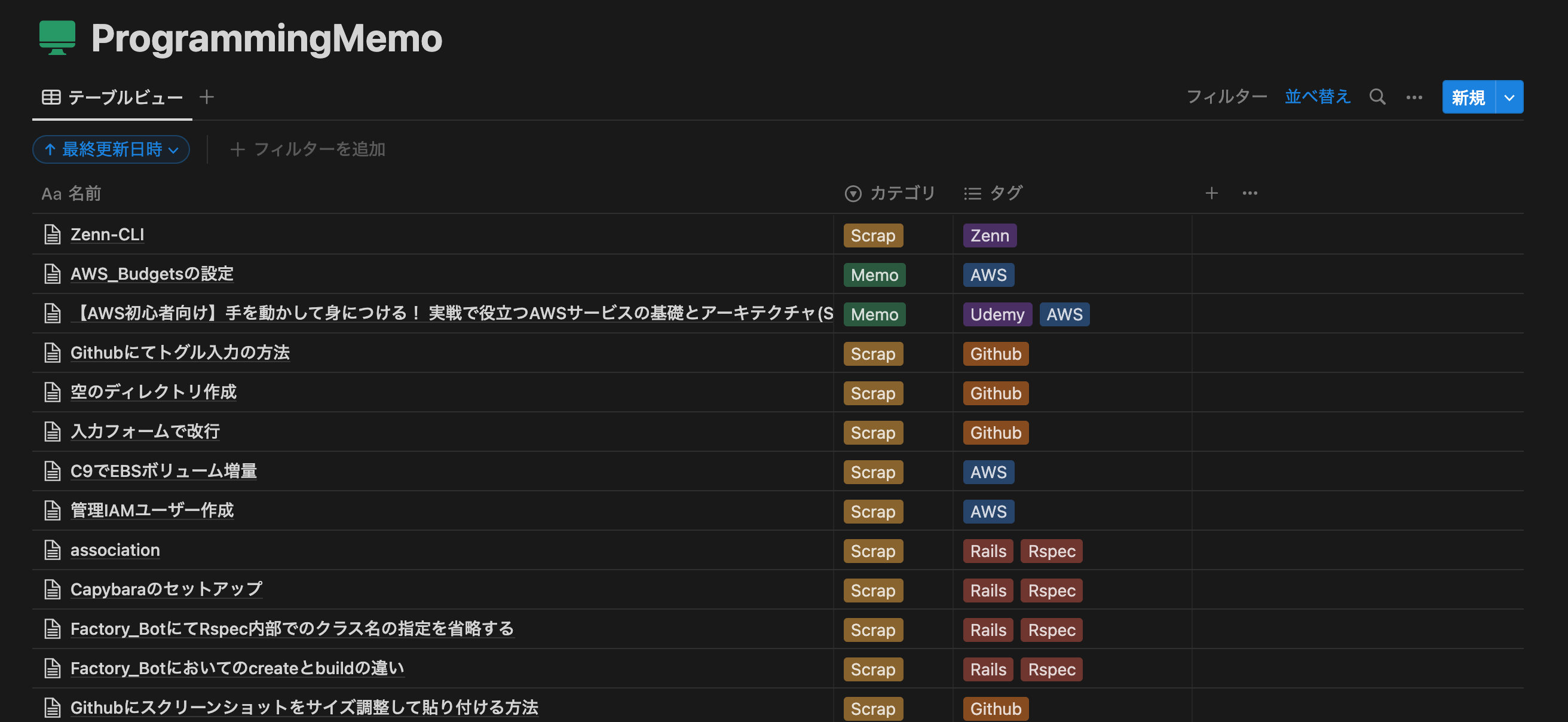The image size is (1568, 722).
Task: Open the 並べ替え menu
Action: coord(1317,96)
